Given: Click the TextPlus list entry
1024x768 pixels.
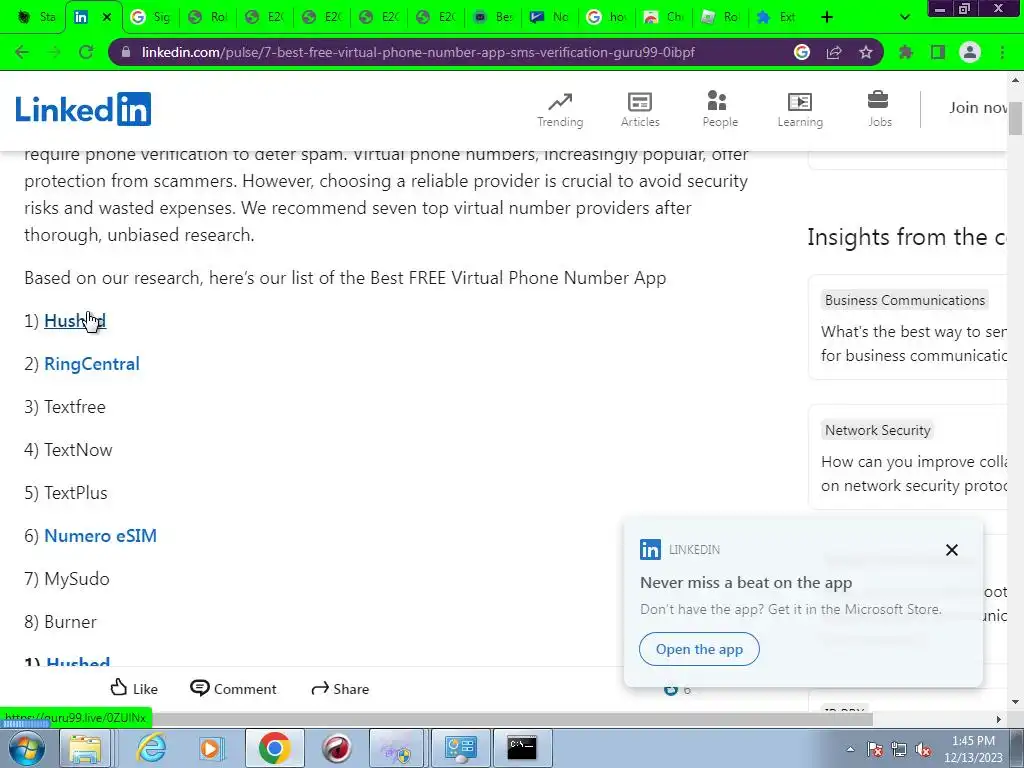Looking at the screenshot, I should tap(75, 493).
